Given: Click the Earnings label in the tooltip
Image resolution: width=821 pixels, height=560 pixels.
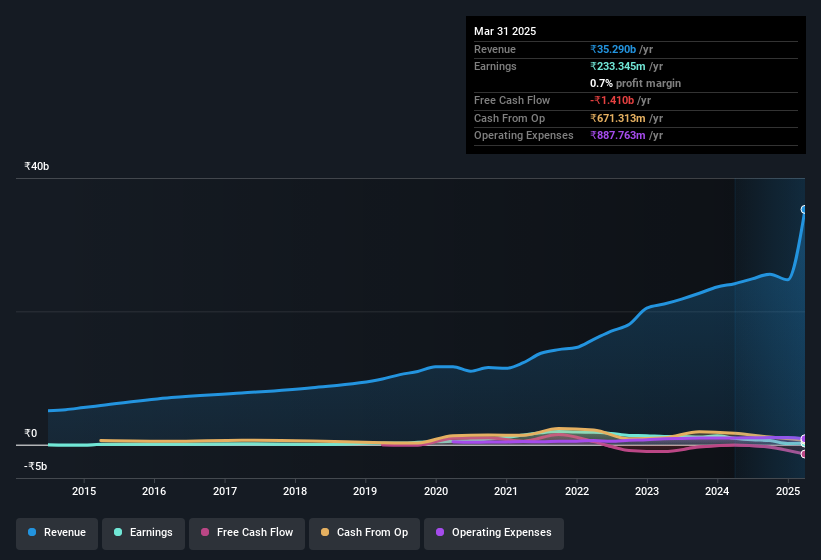Looking at the screenshot, I should pyautogui.click(x=495, y=66).
